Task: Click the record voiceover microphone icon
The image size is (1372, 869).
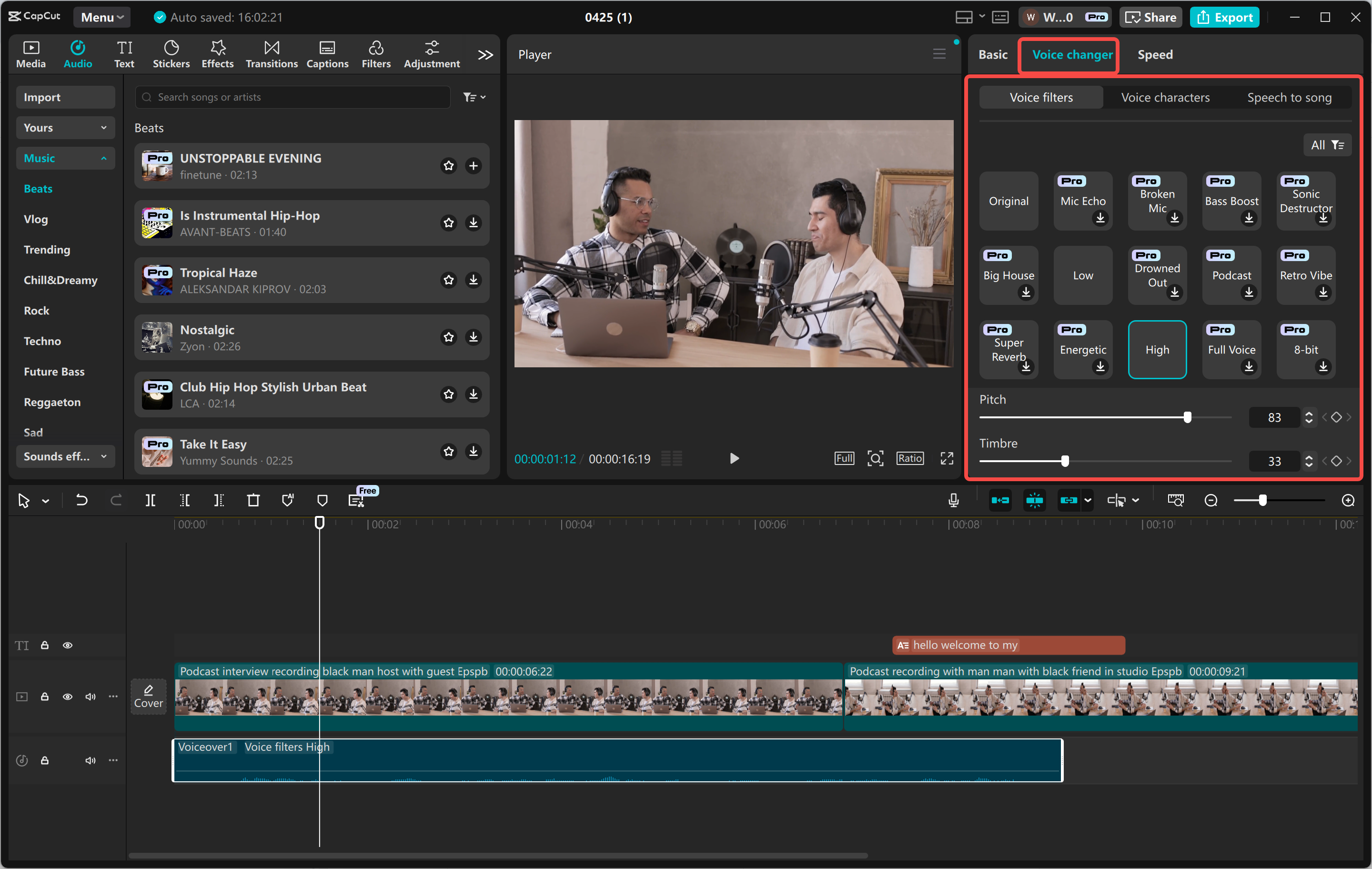Action: coord(953,500)
